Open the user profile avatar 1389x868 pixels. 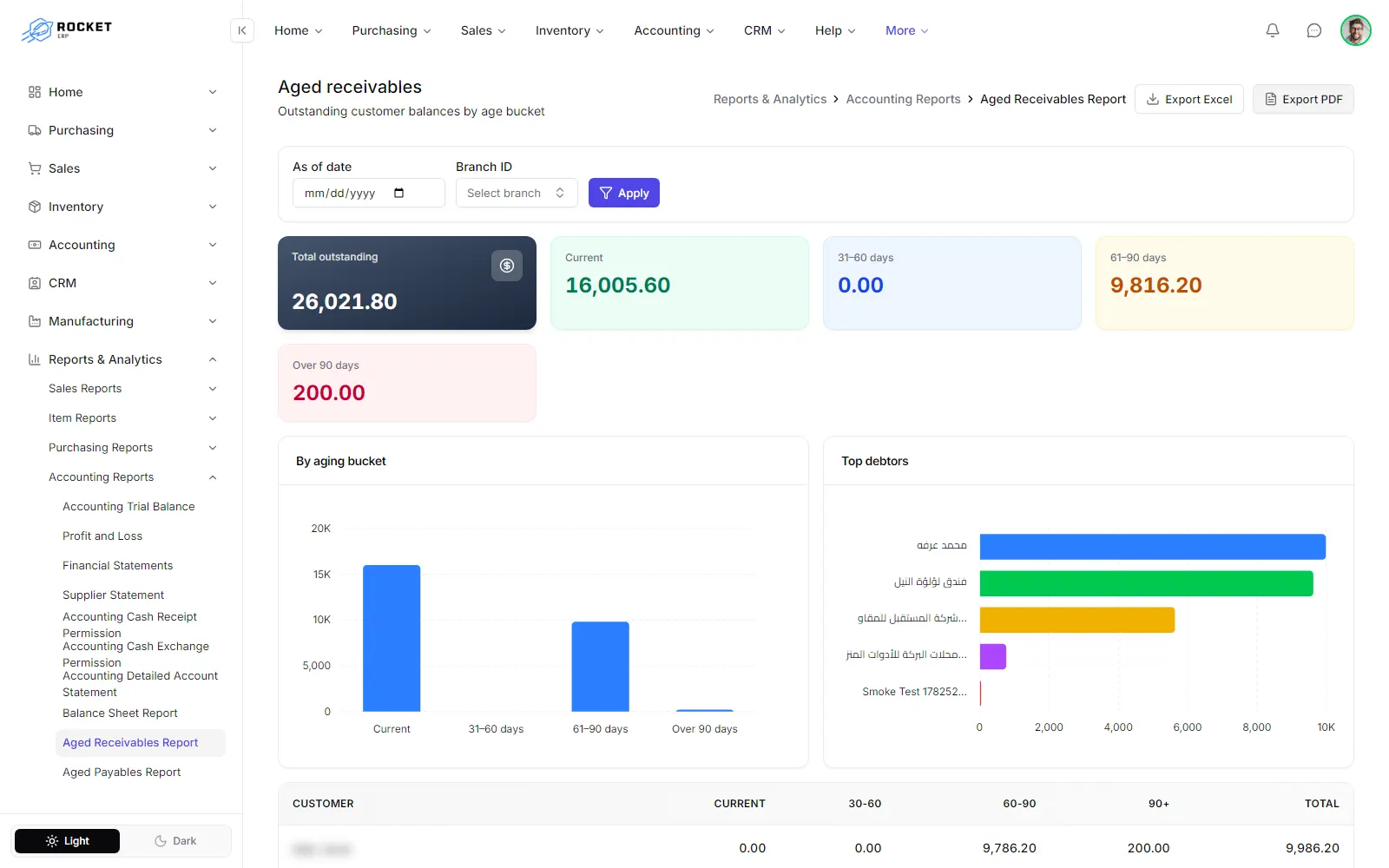[x=1355, y=30]
